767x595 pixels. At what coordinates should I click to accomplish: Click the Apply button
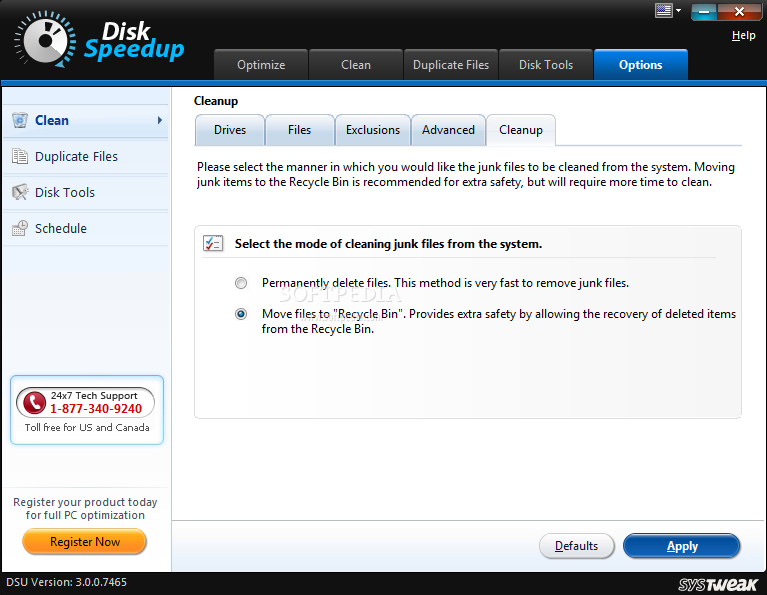tap(682, 546)
